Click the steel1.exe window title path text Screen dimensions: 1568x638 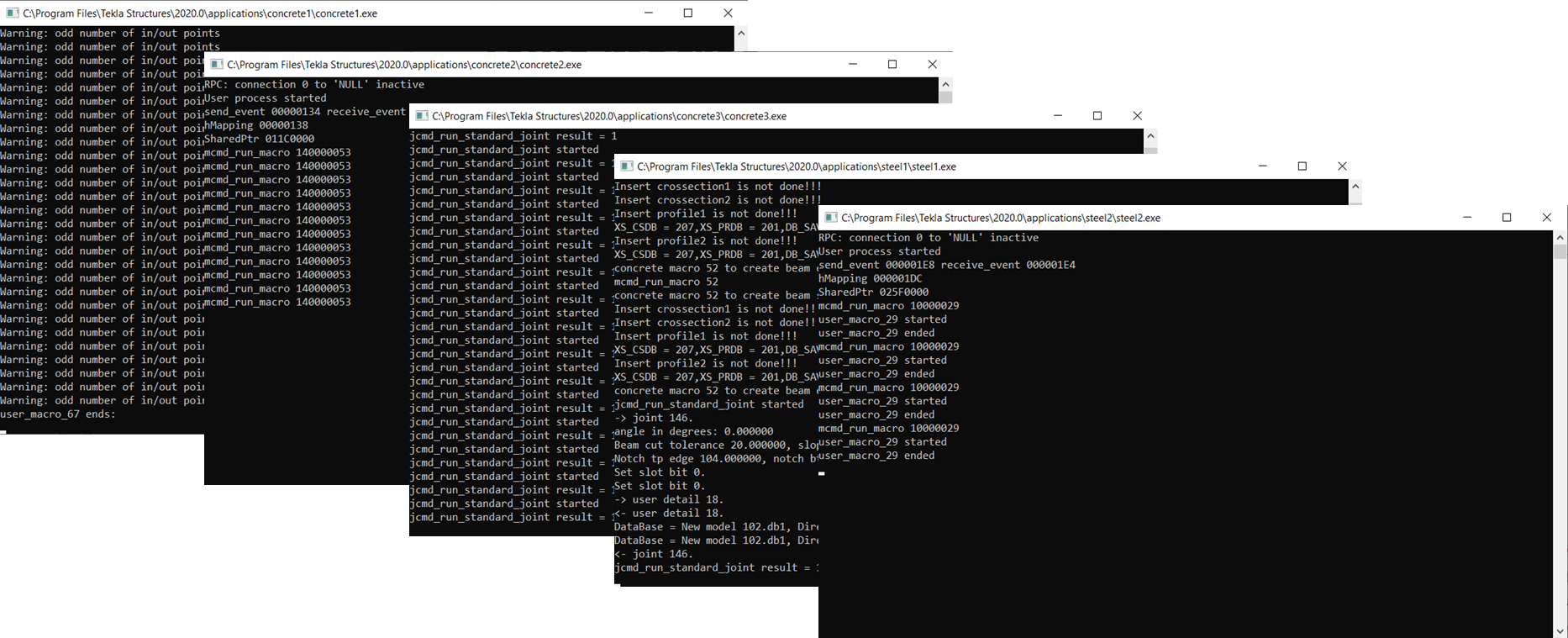[797, 166]
